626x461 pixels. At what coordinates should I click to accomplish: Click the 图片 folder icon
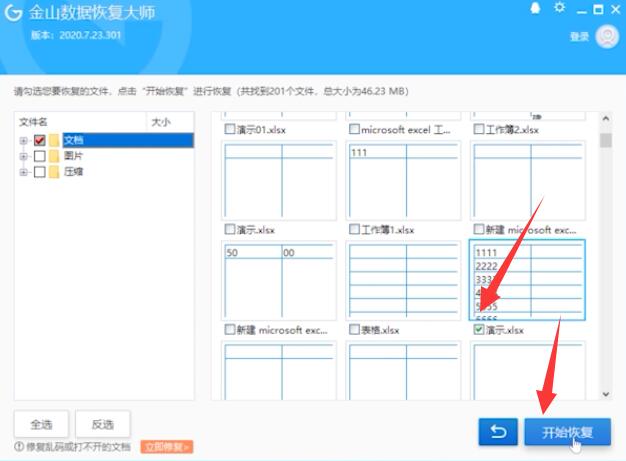coord(54,156)
